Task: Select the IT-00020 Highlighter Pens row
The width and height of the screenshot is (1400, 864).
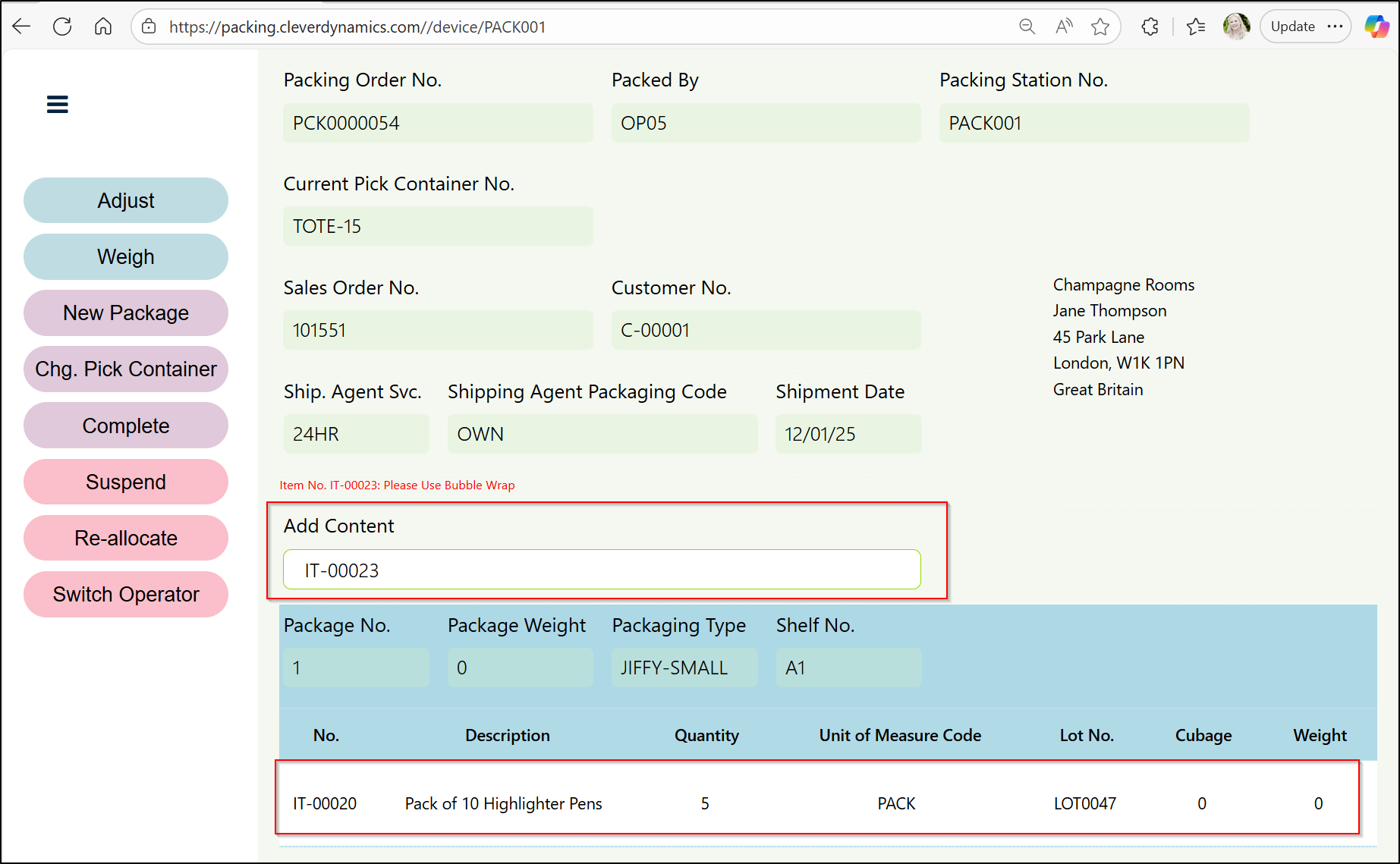Action: 817,803
